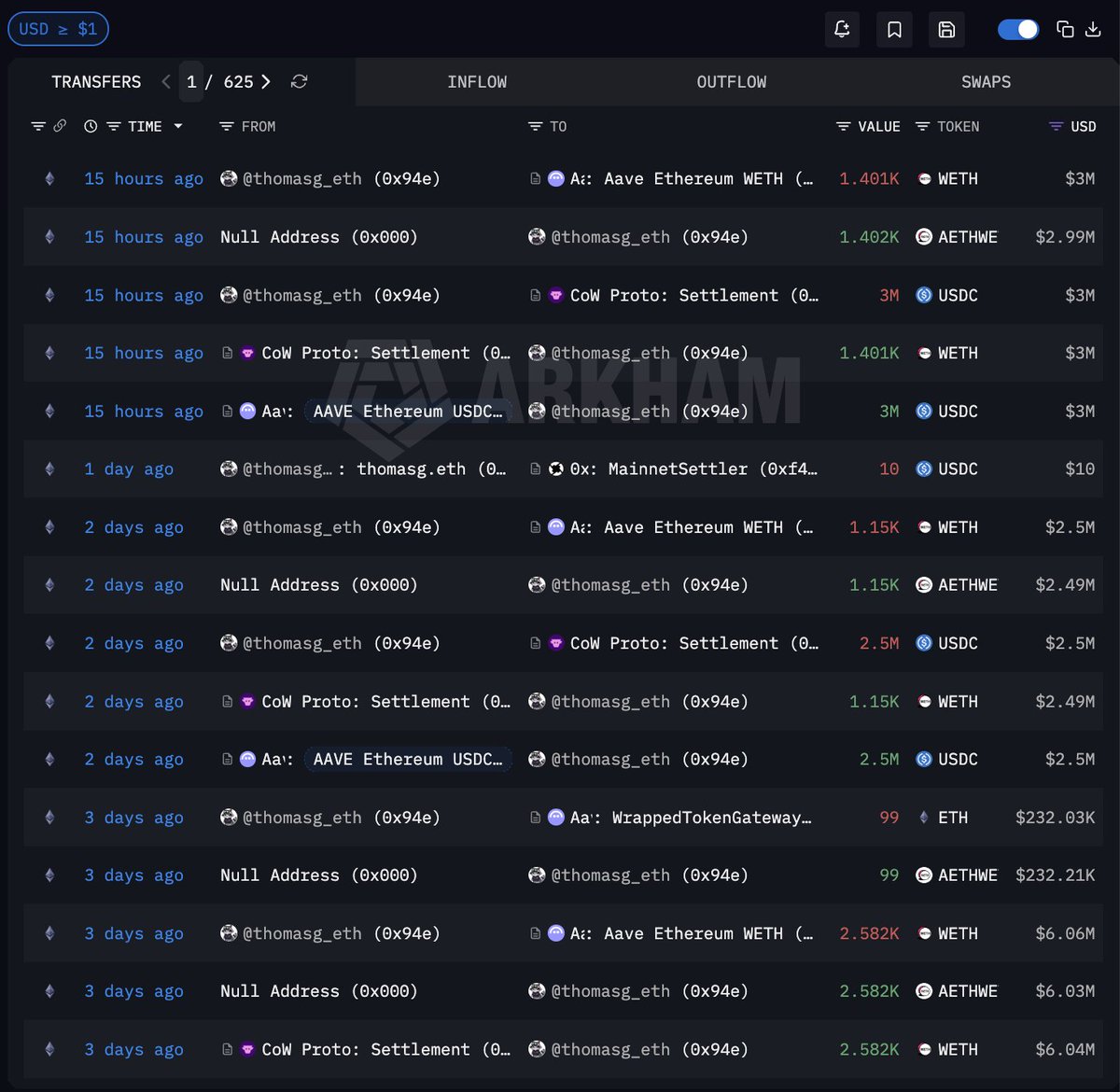Open the TOKEN column filter
Viewport: 1120px width, 1092px height.
click(x=922, y=126)
